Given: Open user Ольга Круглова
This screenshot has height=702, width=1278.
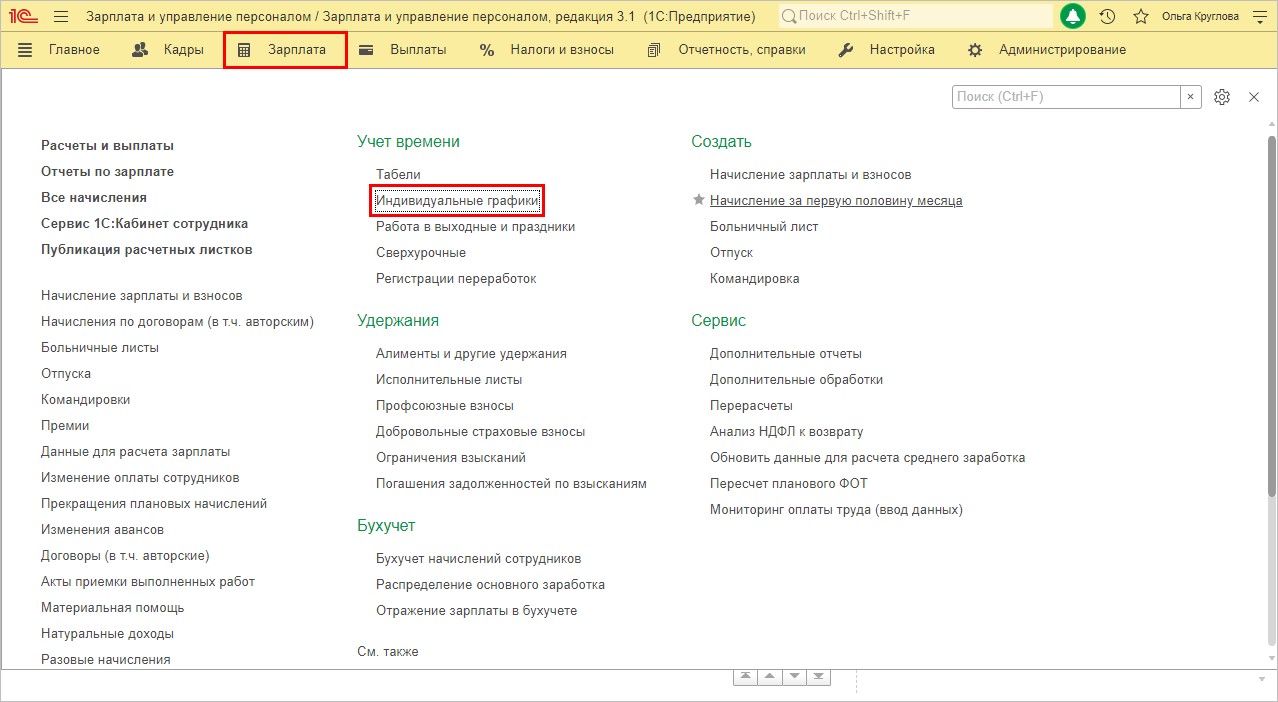Looking at the screenshot, I should coord(1200,16).
